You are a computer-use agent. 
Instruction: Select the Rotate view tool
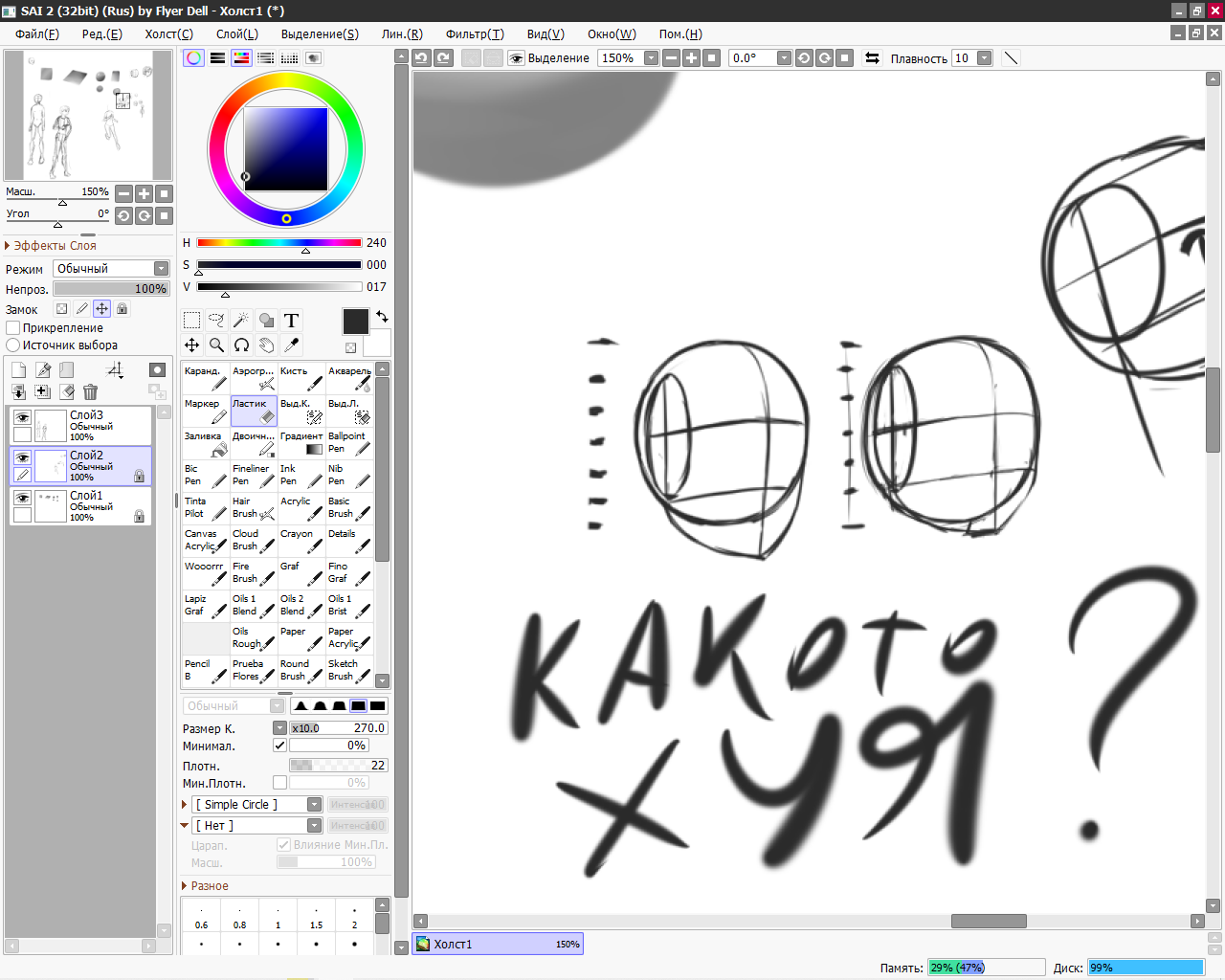242,345
